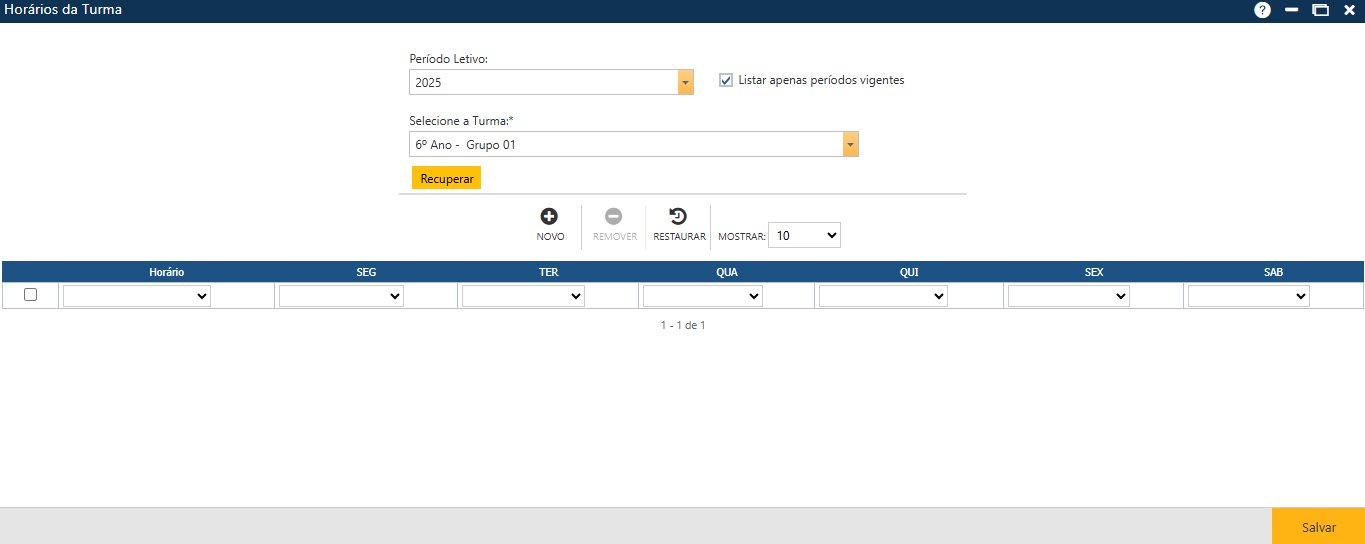The image size is (1365, 544).
Task: Click the Recuperar button
Action: [446, 178]
